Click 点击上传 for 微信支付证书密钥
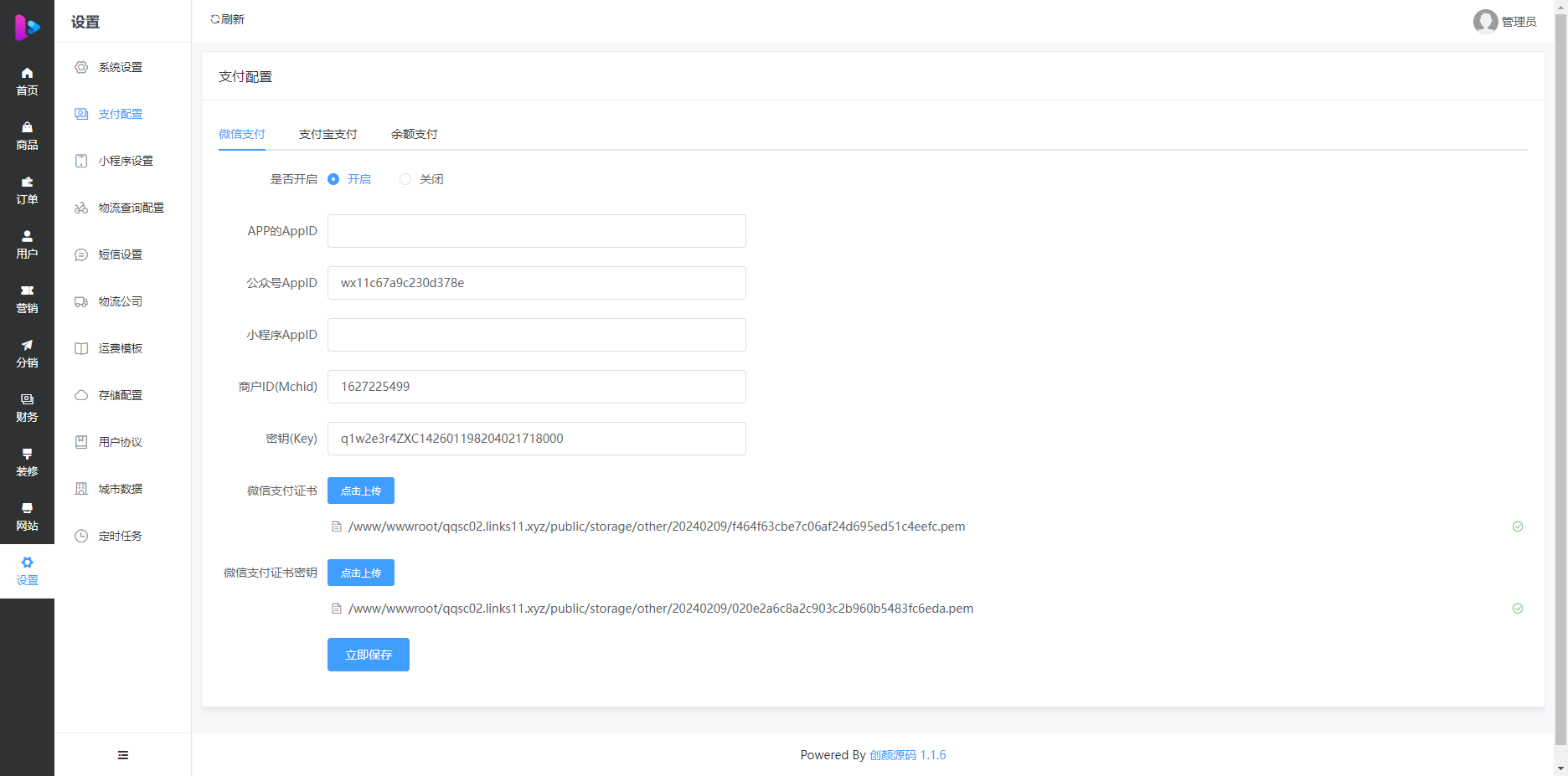 pos(361,573)
